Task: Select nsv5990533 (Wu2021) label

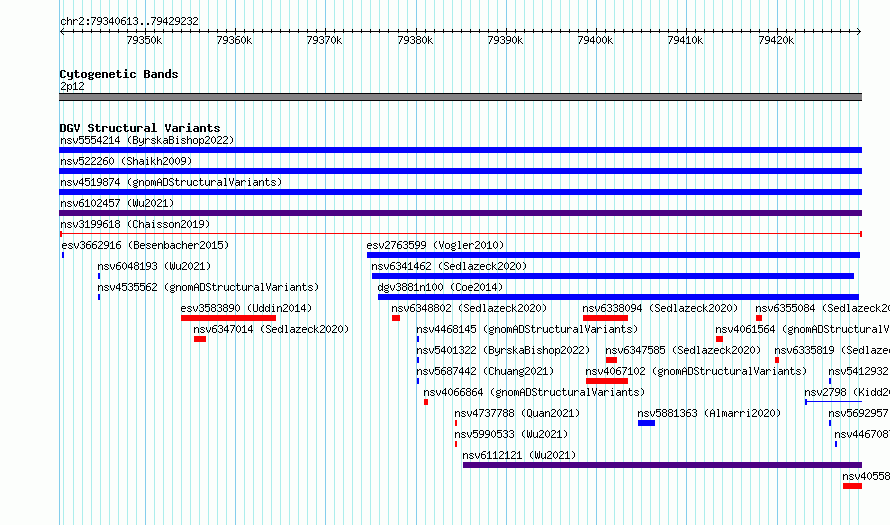Action: 511,434
